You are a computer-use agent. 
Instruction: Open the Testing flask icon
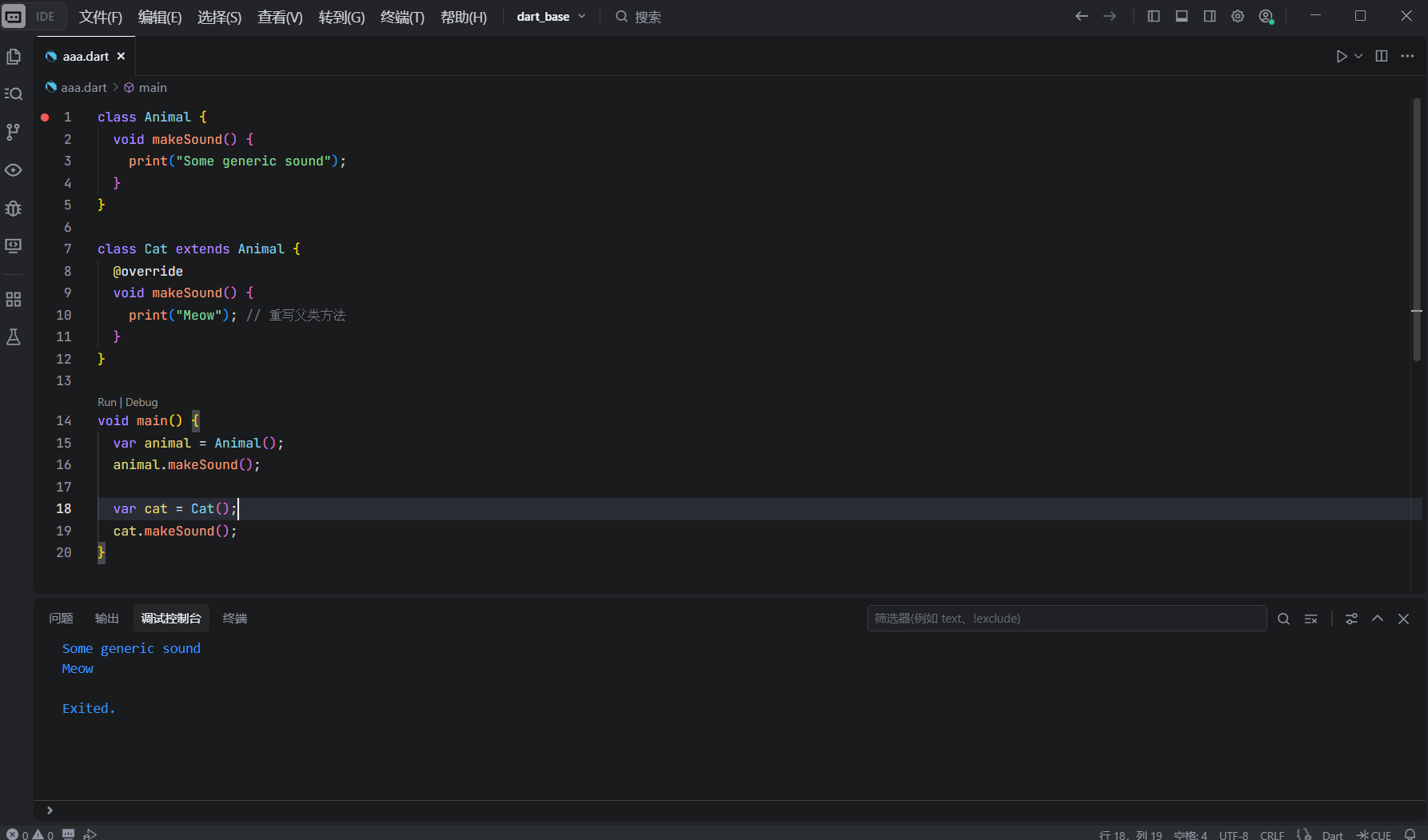14,337
